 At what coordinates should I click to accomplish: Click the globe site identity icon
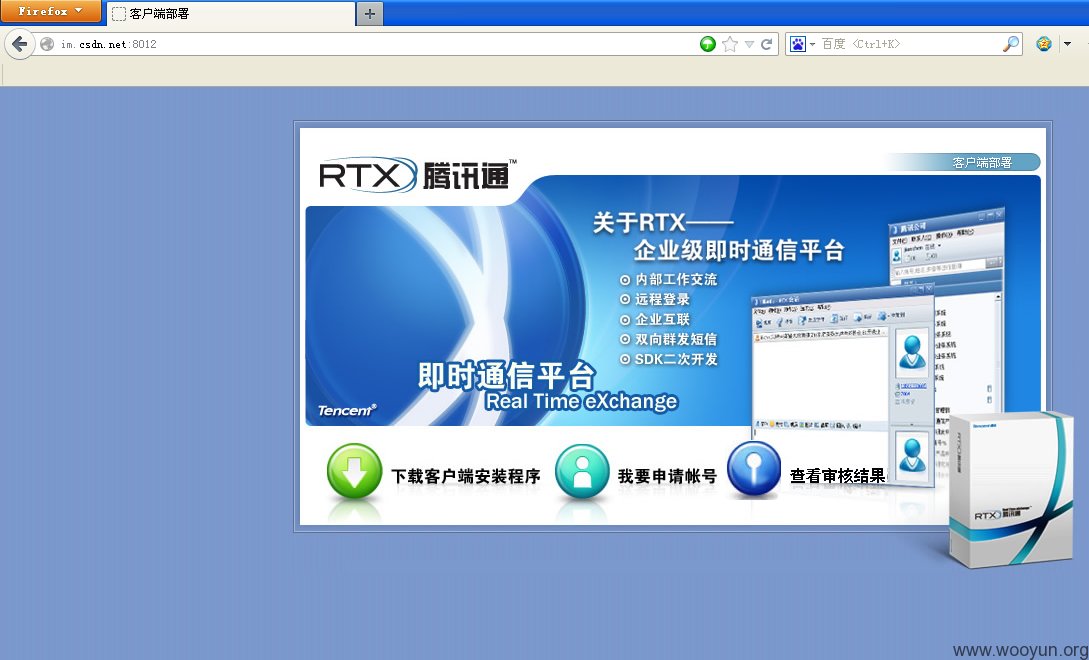[x=47, y=44]
